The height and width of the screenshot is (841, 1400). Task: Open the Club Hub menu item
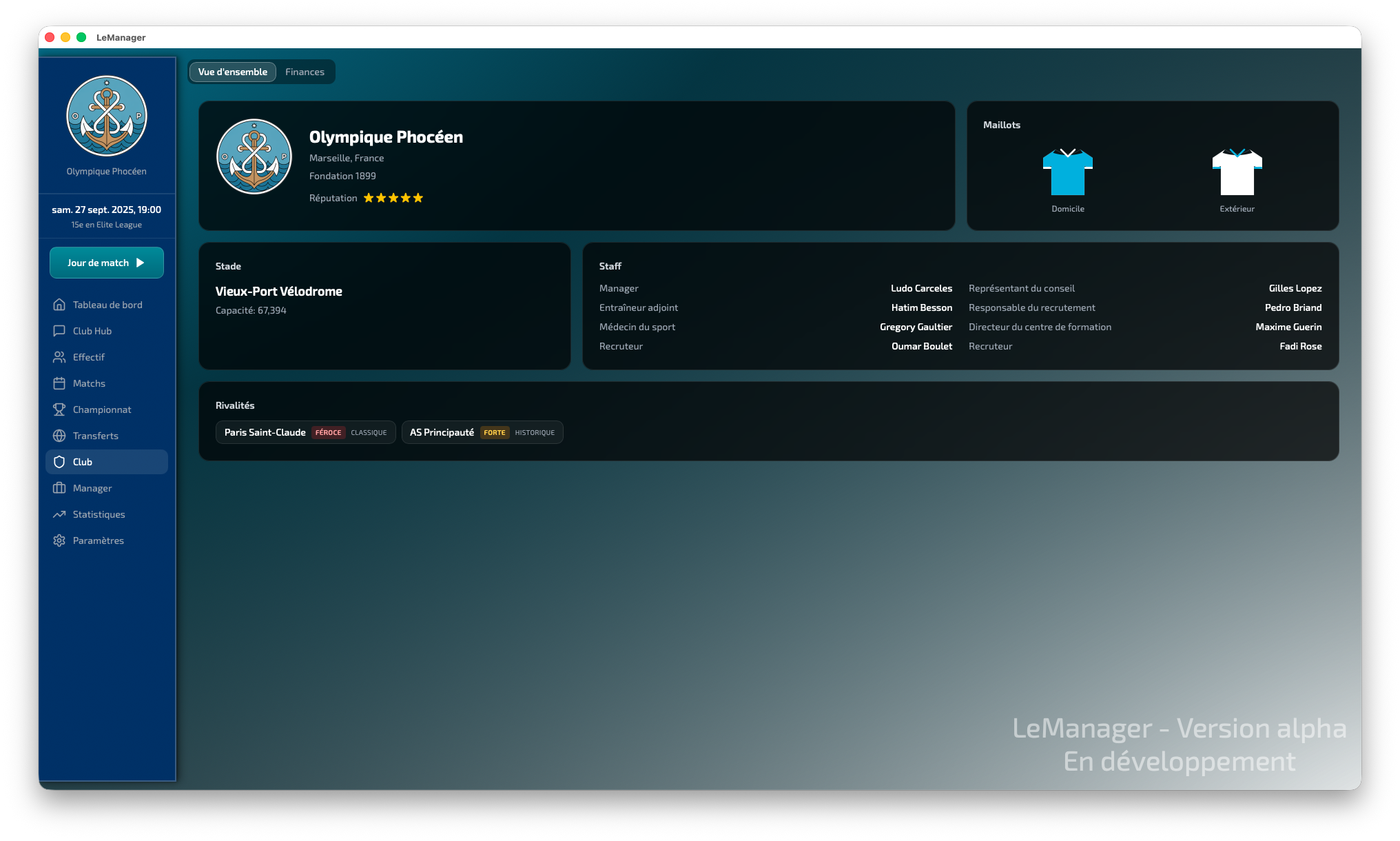tap(107, 331)
